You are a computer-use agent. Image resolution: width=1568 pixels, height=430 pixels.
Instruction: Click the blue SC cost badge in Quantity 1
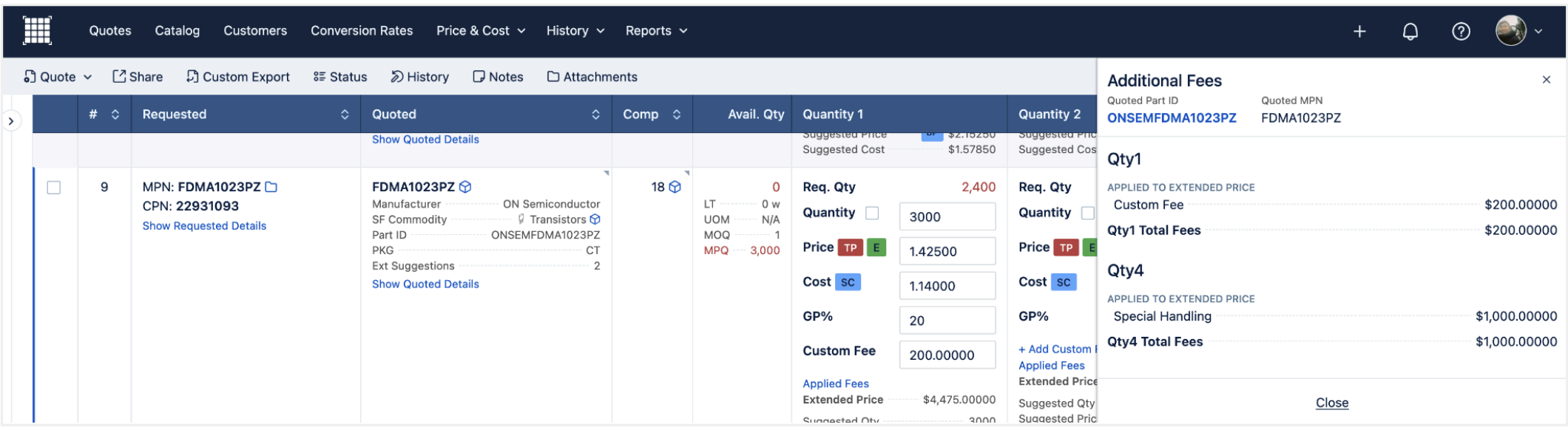click(x=848, y=282)
